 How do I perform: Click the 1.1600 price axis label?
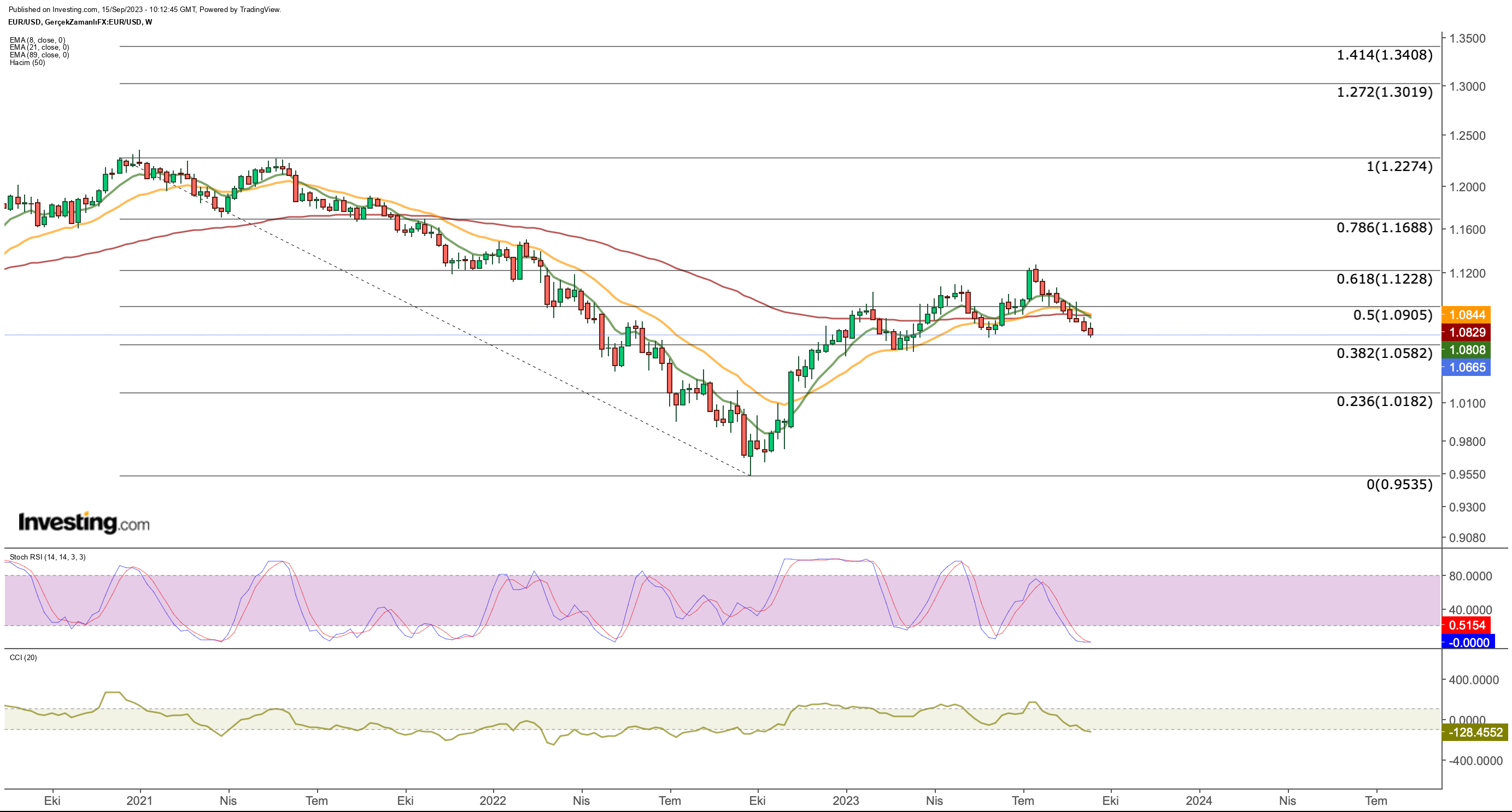pos(1467,230)
